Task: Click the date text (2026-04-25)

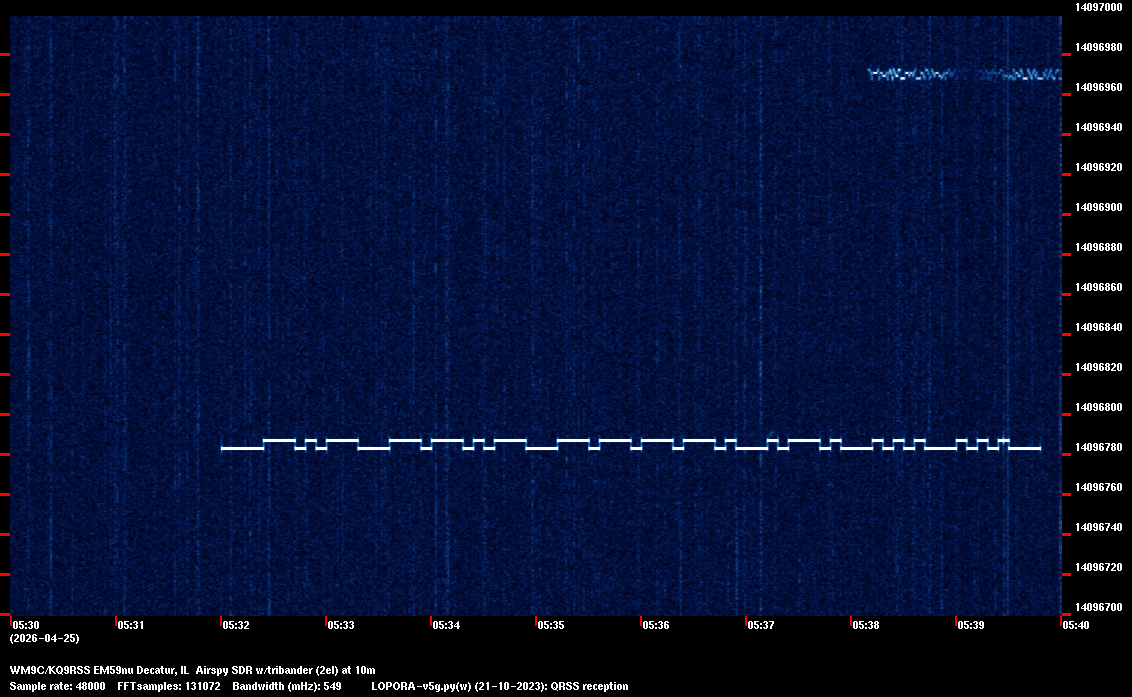Action: coord(45,638)
